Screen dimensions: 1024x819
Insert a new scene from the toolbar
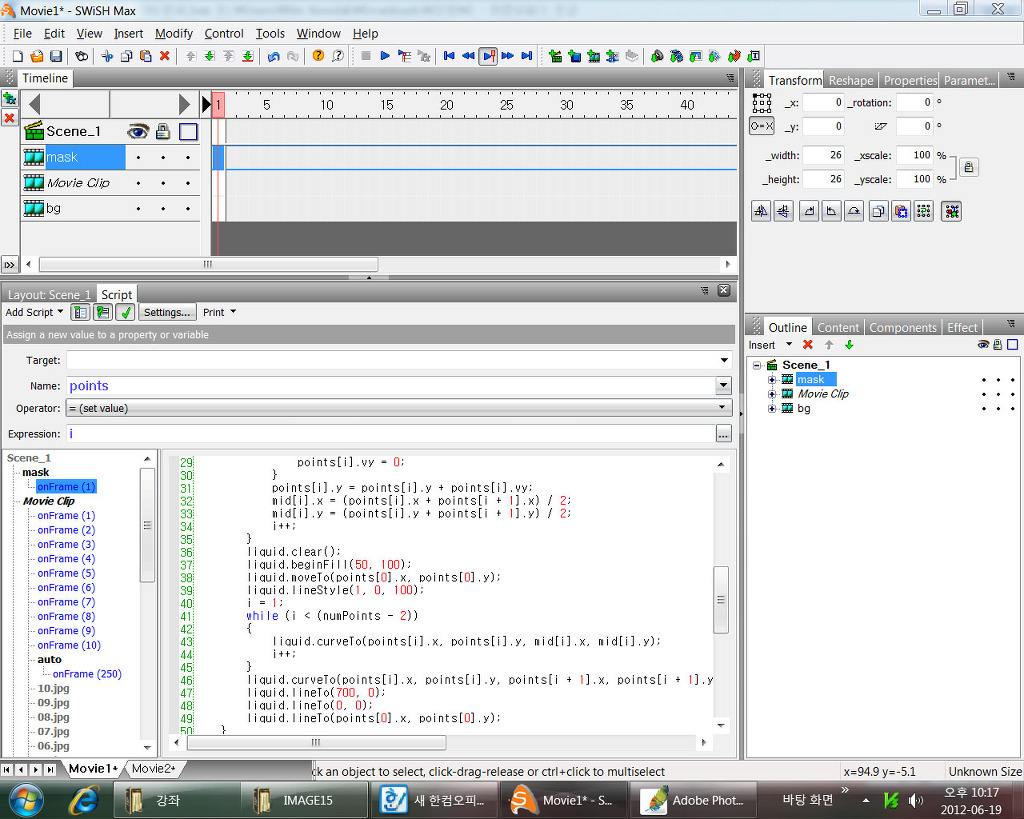(555, 56)
